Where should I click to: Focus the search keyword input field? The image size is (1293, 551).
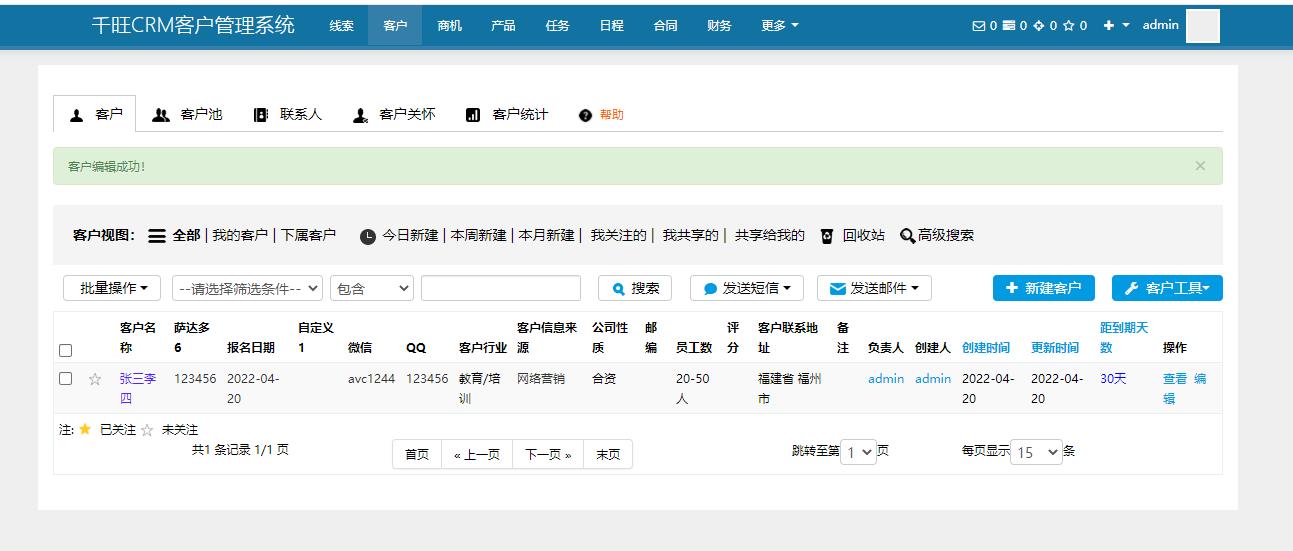pyautogui.click(x=500, y=288)
